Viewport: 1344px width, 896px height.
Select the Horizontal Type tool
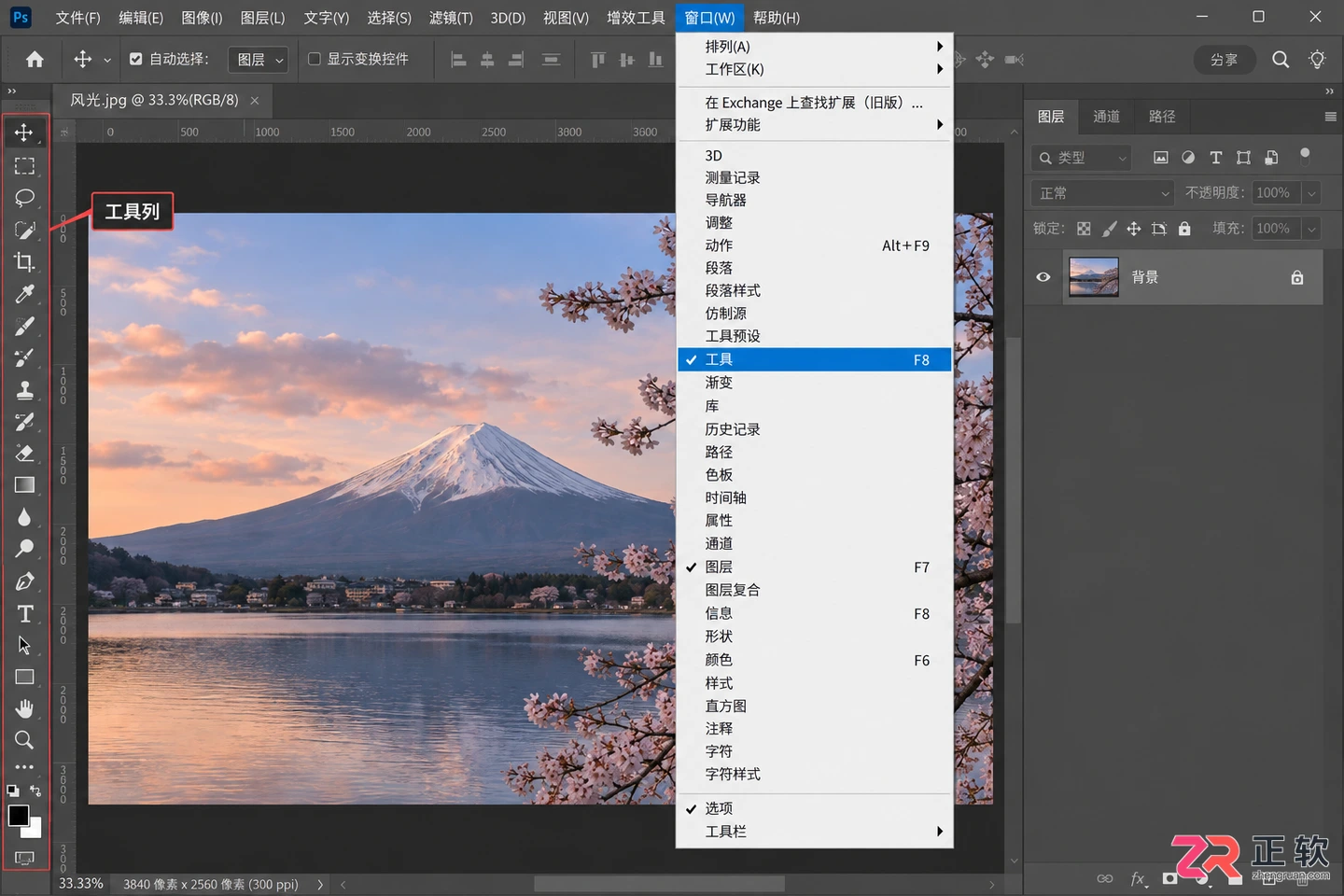[x=24, y=613]
